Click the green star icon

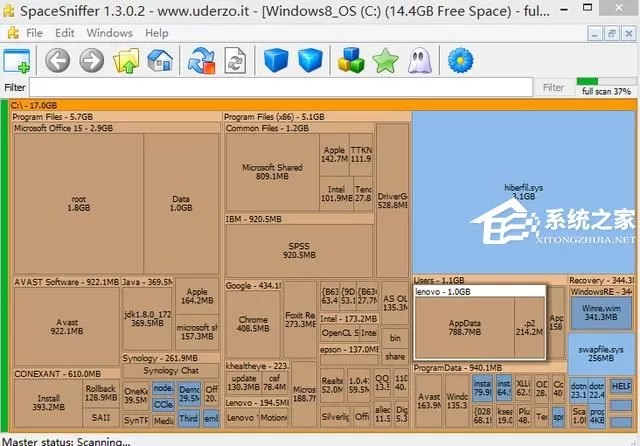385,61
